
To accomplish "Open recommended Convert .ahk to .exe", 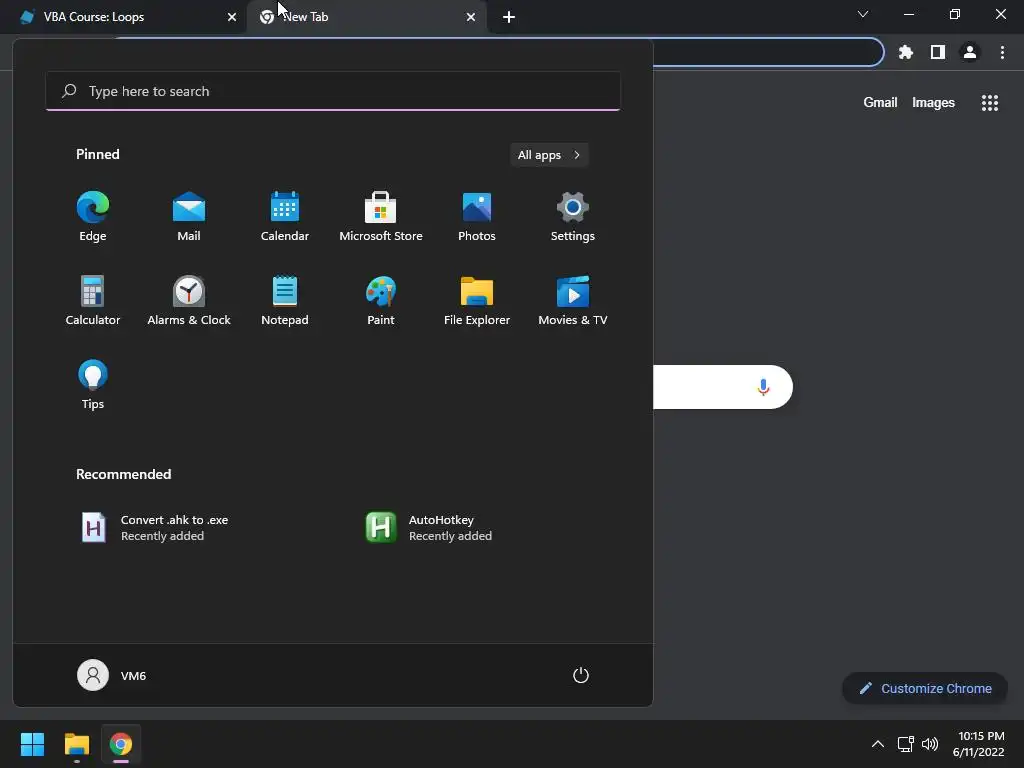I will pyautogui.click(x=155, y=528).
